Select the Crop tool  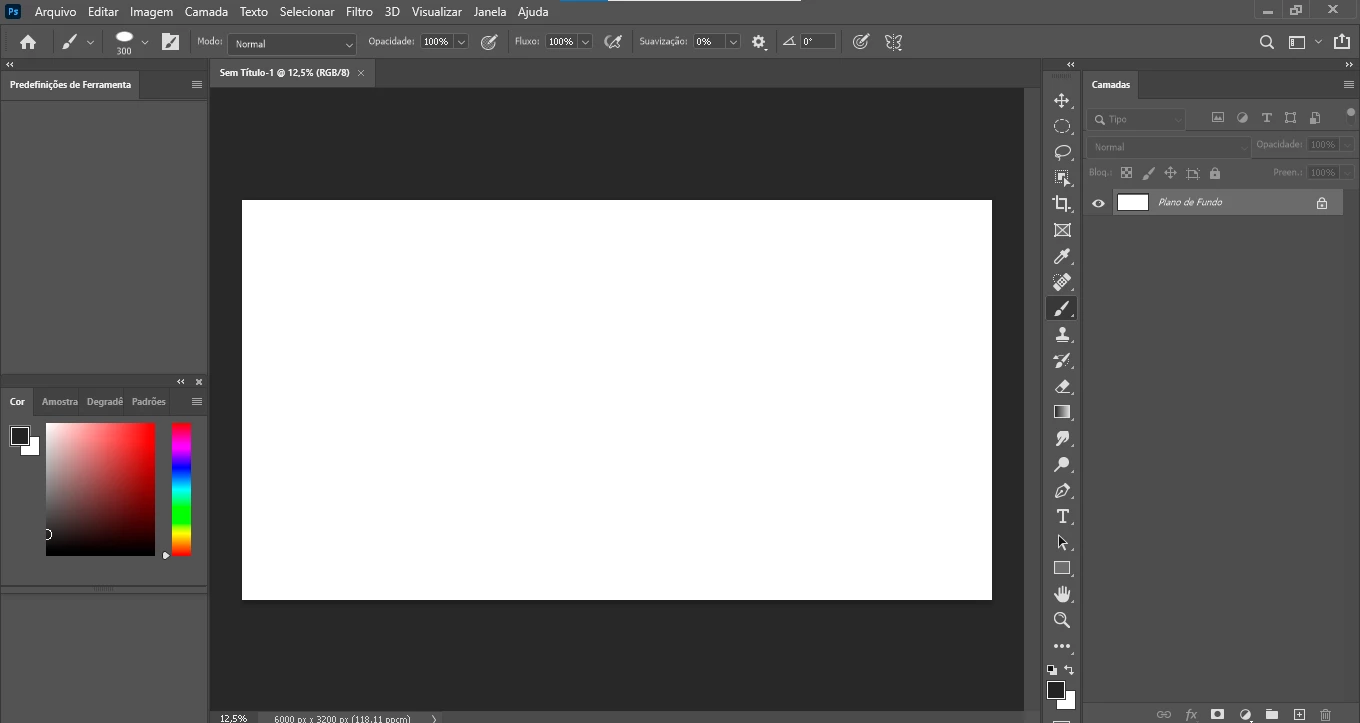click(1062, 204)
